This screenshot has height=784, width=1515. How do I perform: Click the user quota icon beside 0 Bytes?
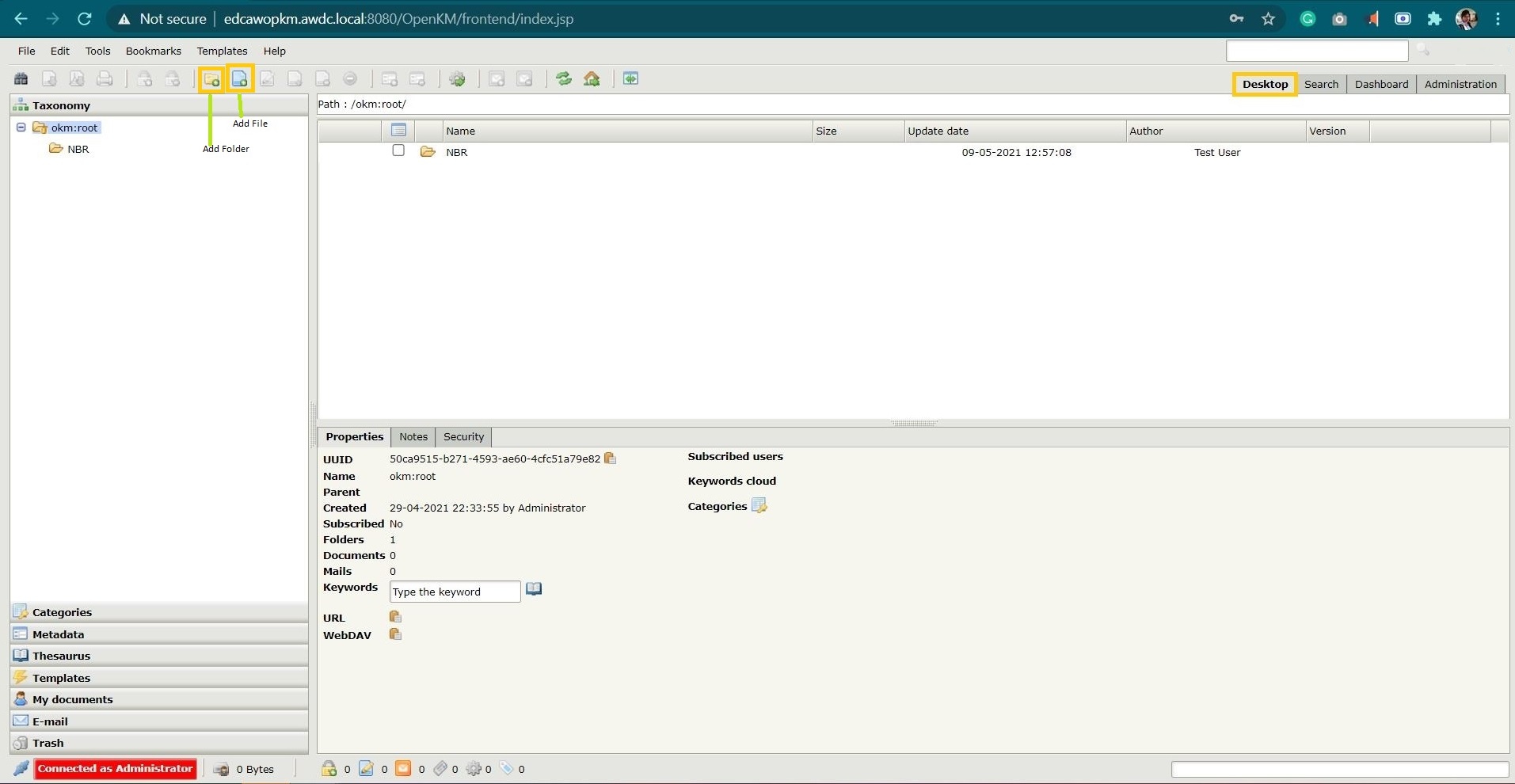click(222, 769)
